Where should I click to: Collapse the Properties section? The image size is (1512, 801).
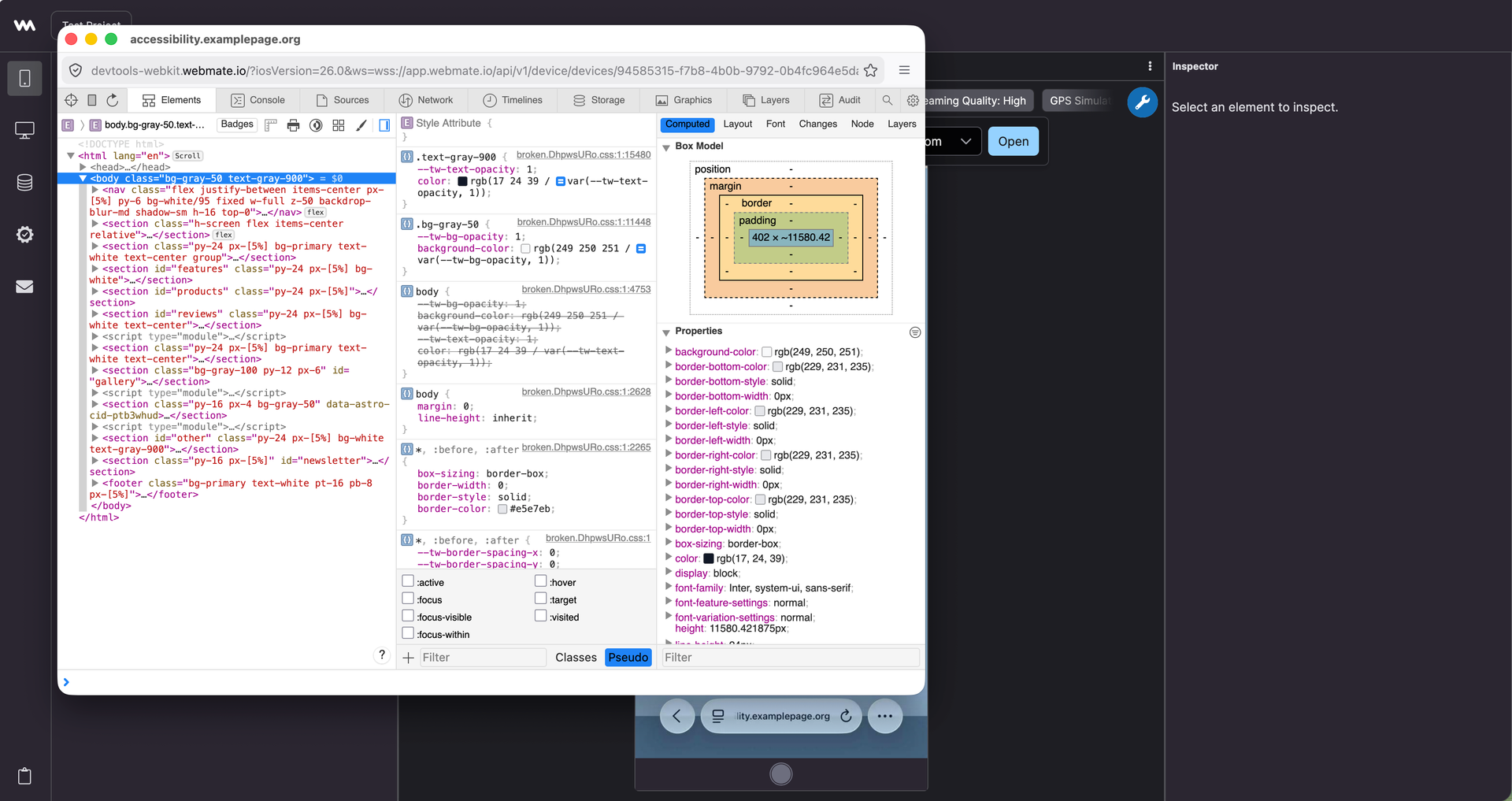[x=666, y=332]
